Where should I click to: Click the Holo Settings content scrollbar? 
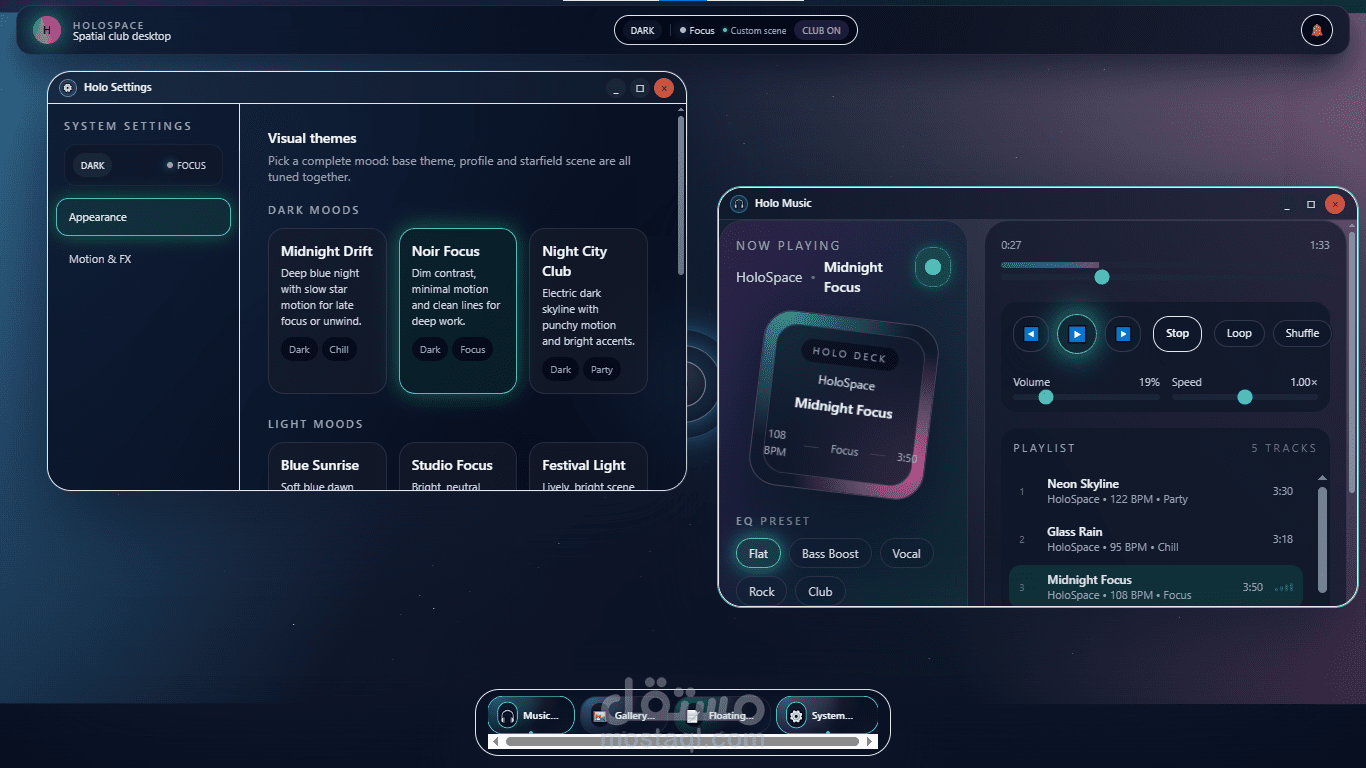click(x=681, y=195)
